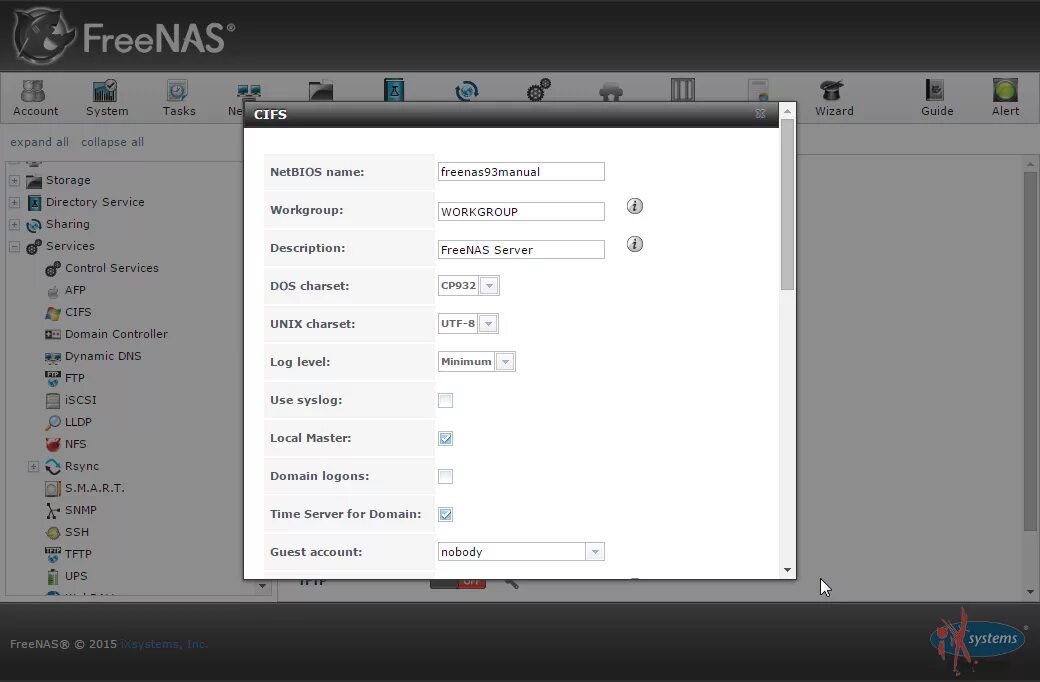
Task: Click the FreeNAS logo
Action: point(124,36)
